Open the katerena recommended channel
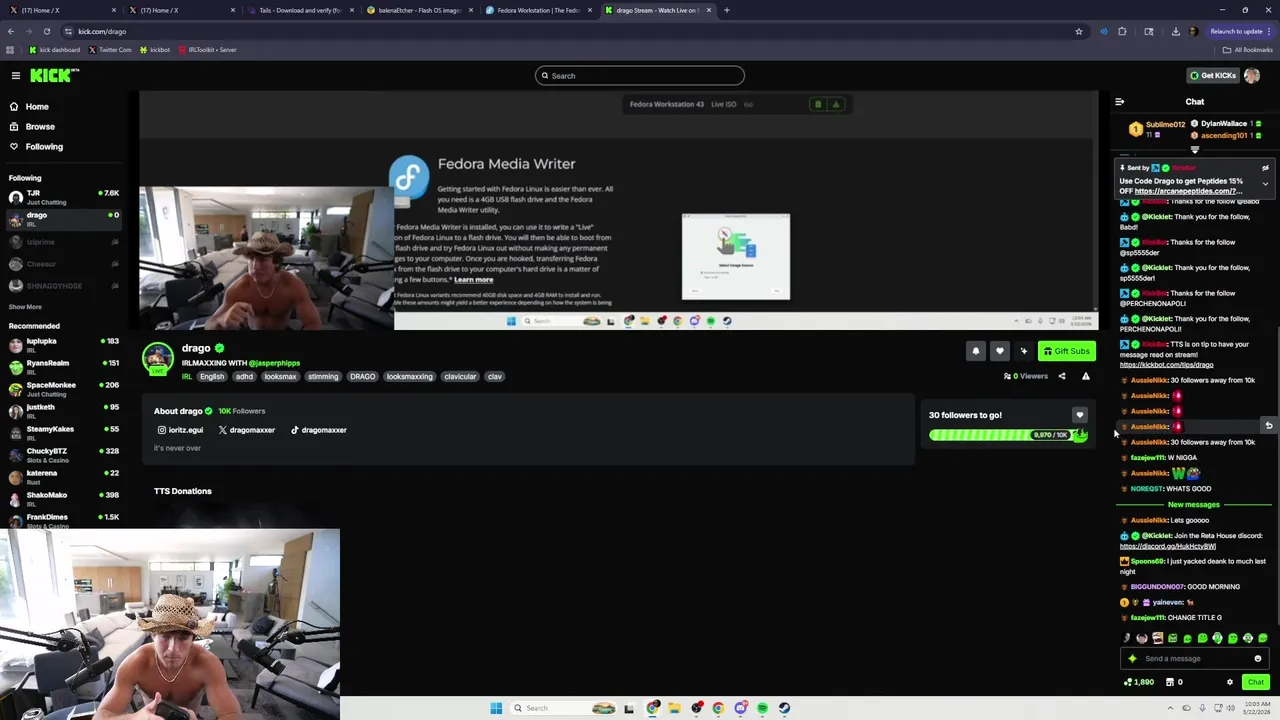1280x720 pixels. (62, 476)
